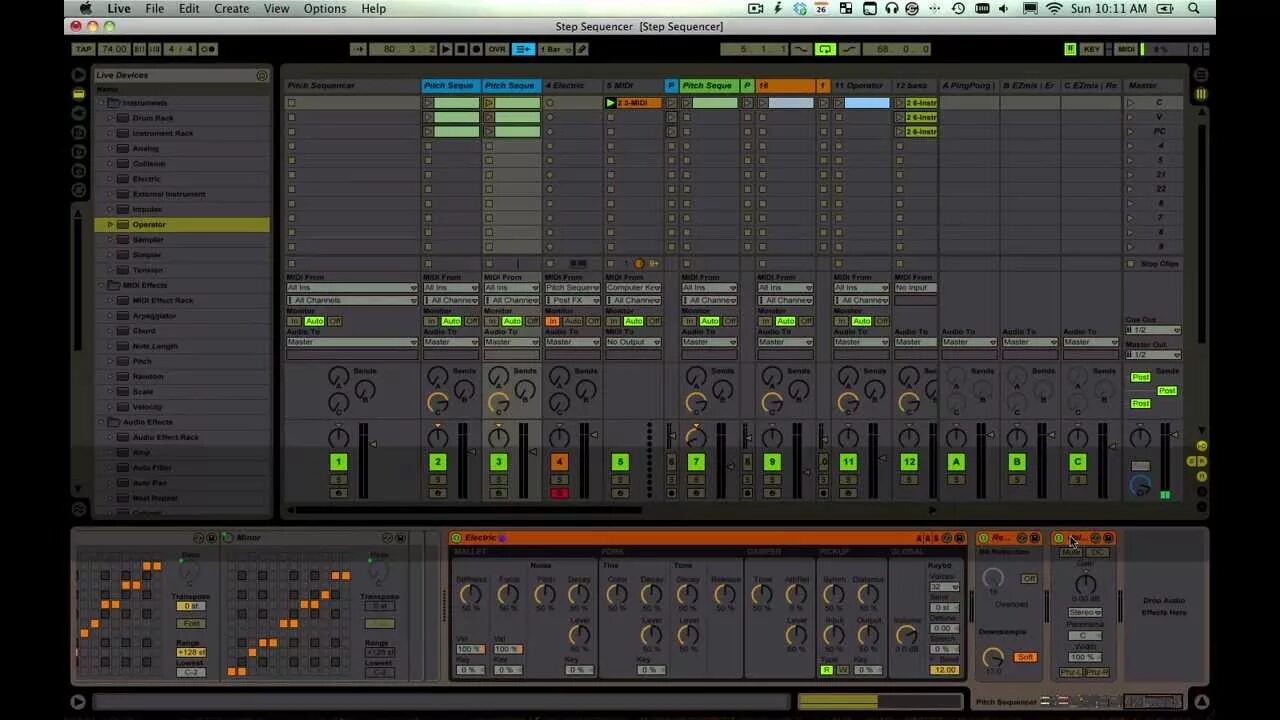
Task: Click the detail view toggle arrow
Action: point(1202,702)
